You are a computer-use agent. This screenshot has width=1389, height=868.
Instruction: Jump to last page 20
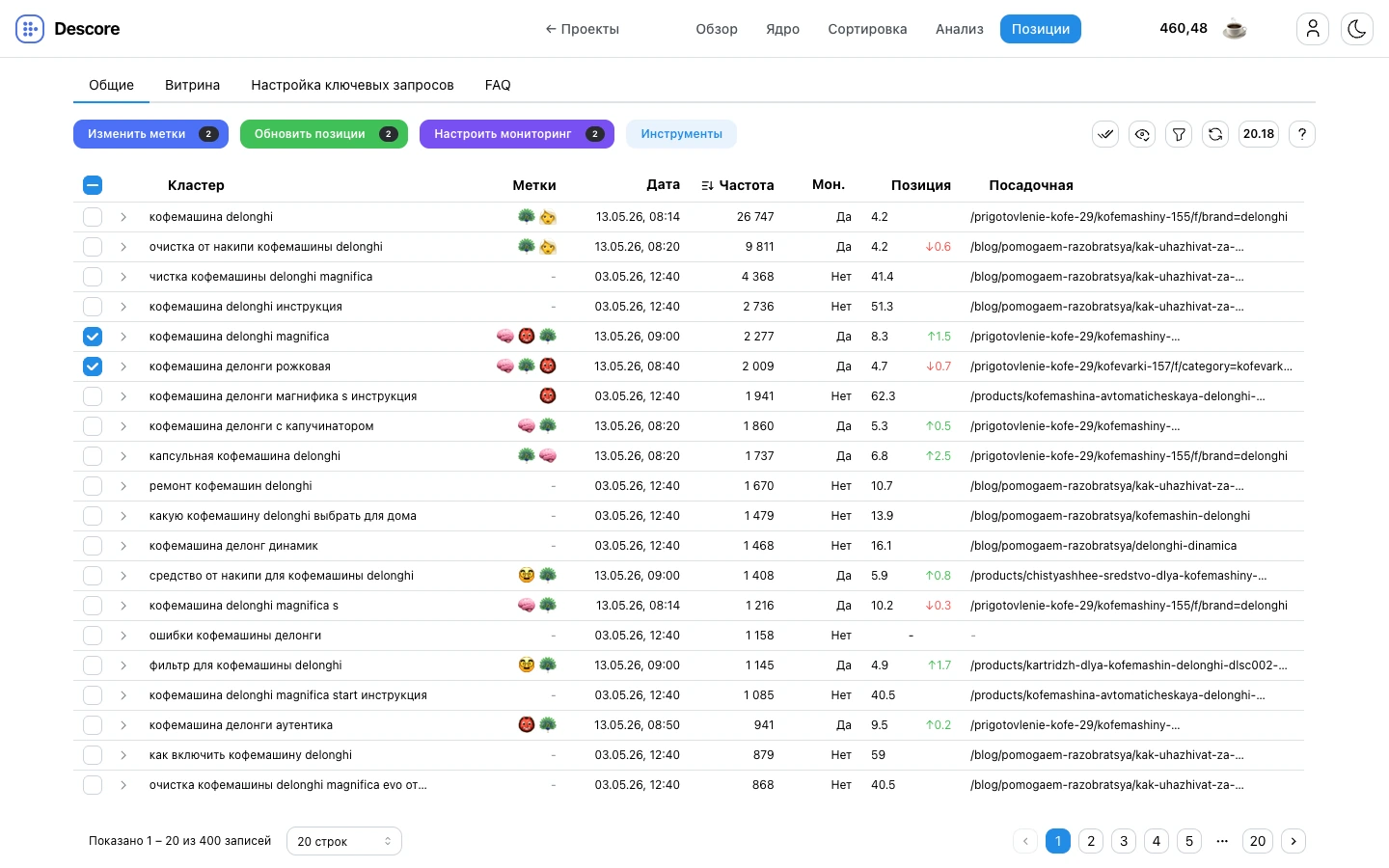pos(1258,841)
